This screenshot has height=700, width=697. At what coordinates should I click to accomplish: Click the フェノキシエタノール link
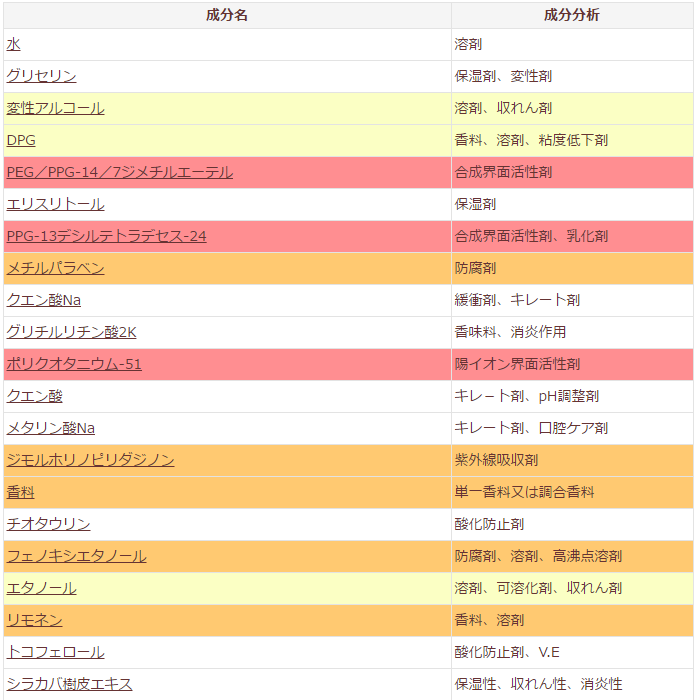pyautogui.click(x=76, y=556)
